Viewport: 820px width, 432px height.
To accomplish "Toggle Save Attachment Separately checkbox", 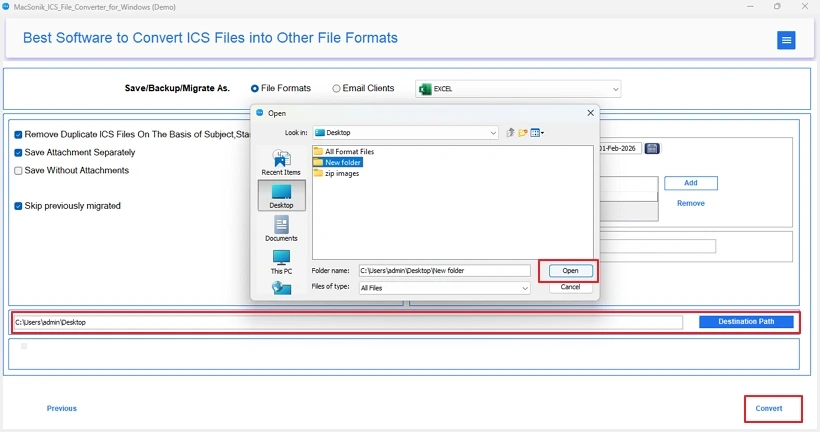I will point(18,153).
